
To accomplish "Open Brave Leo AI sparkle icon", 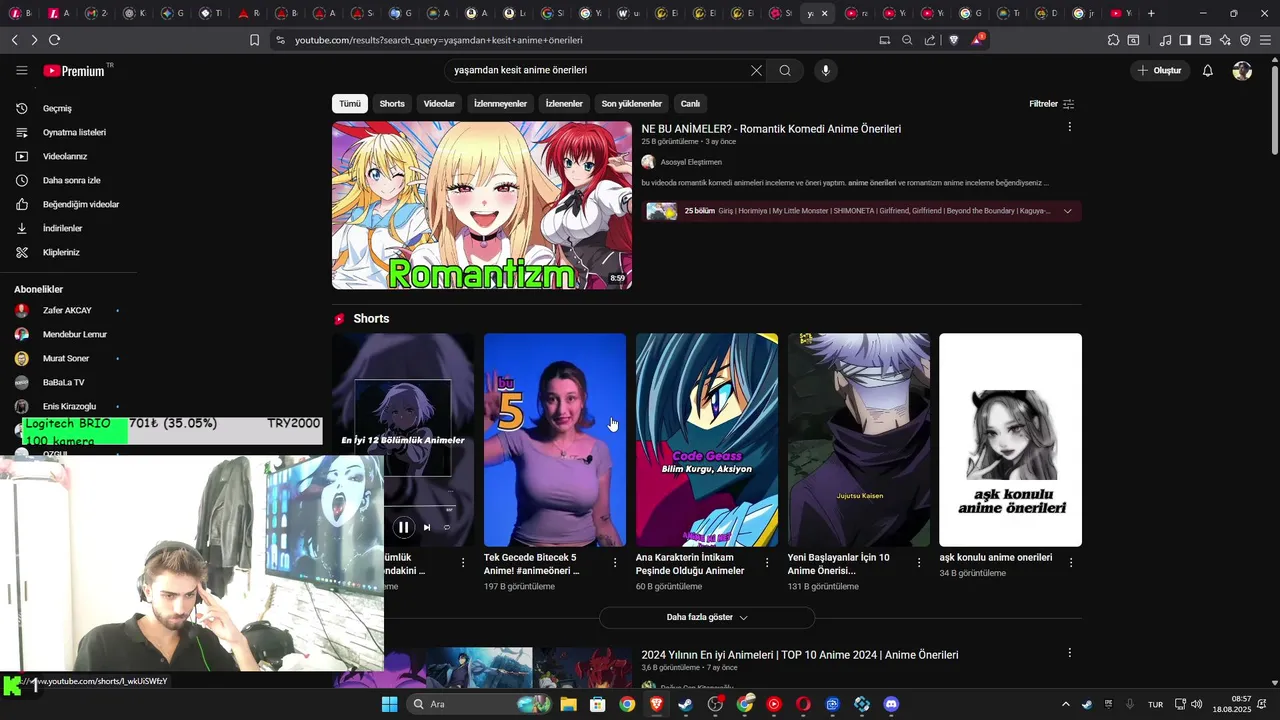I will point(1225,40).
